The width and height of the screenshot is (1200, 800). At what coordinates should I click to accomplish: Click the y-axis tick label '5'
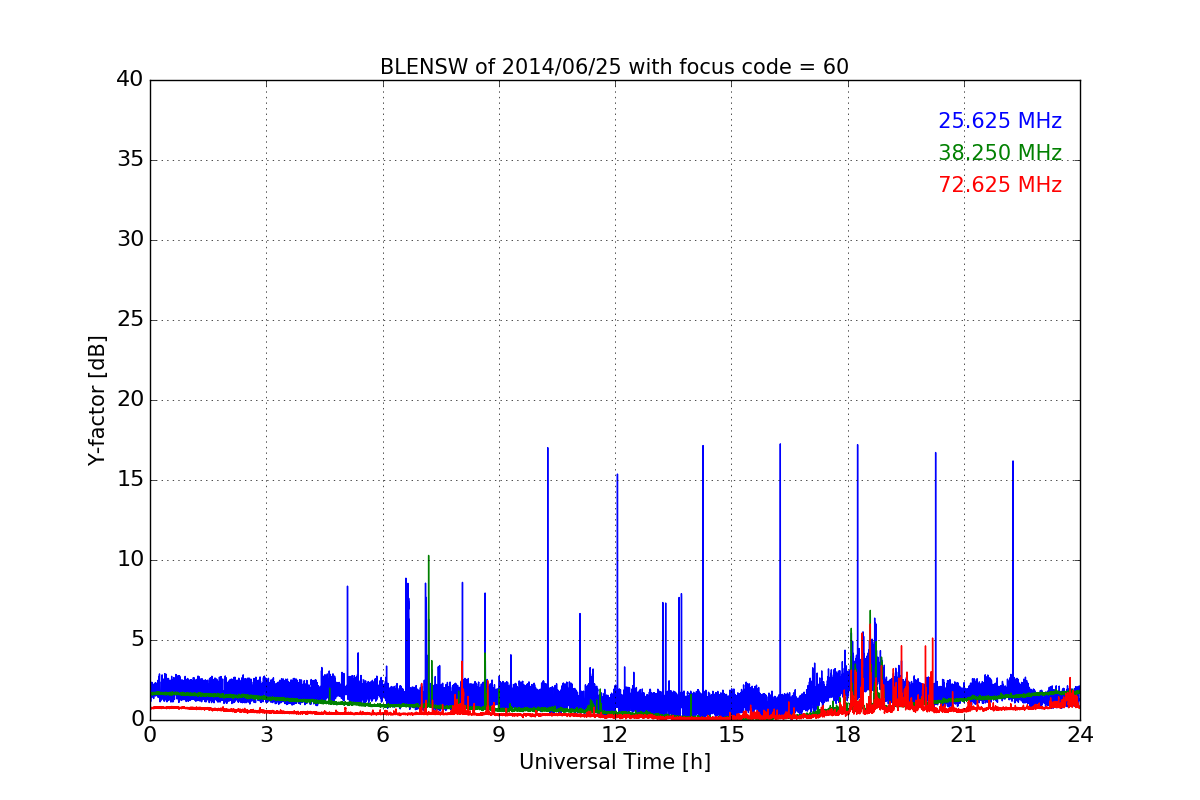[x=137, y=640]
